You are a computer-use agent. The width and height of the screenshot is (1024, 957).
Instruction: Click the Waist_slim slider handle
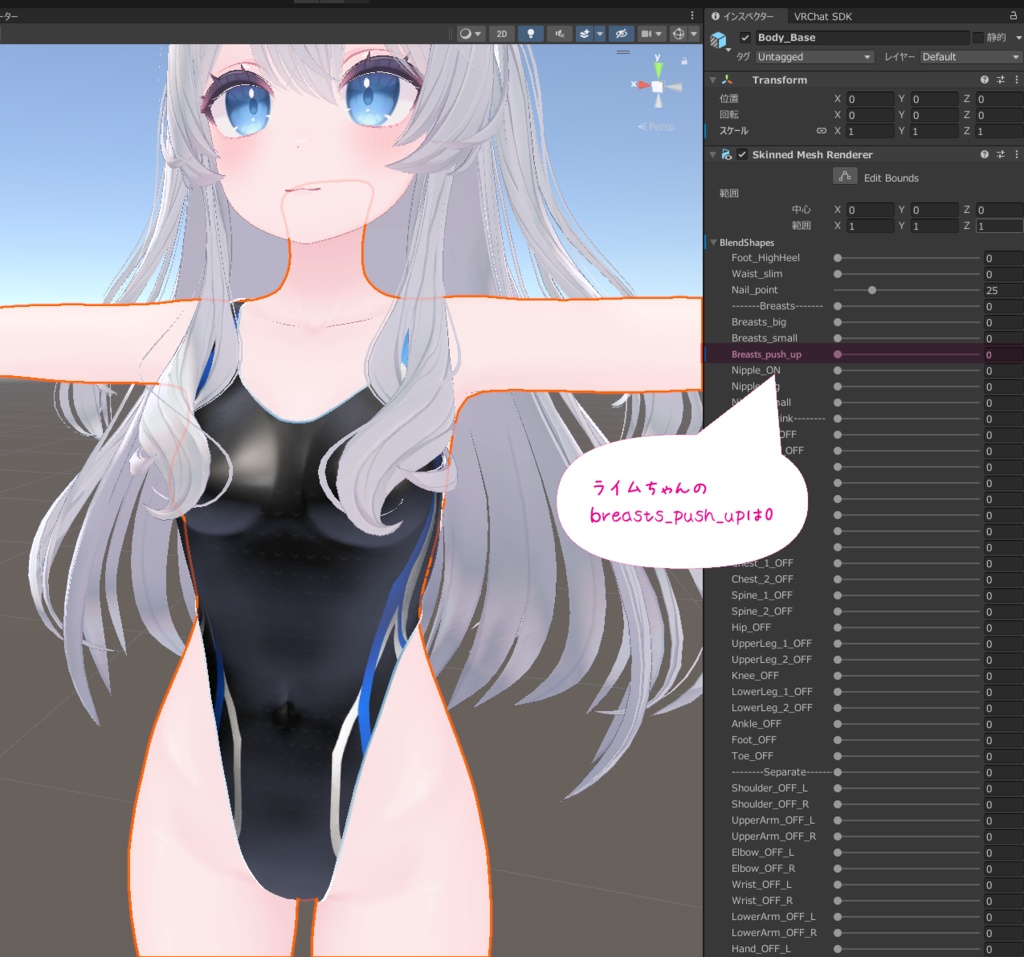838,274
